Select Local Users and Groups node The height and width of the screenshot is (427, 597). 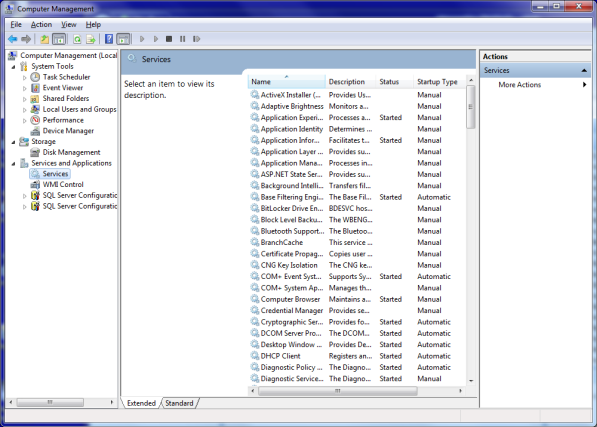tap(79, 109)
